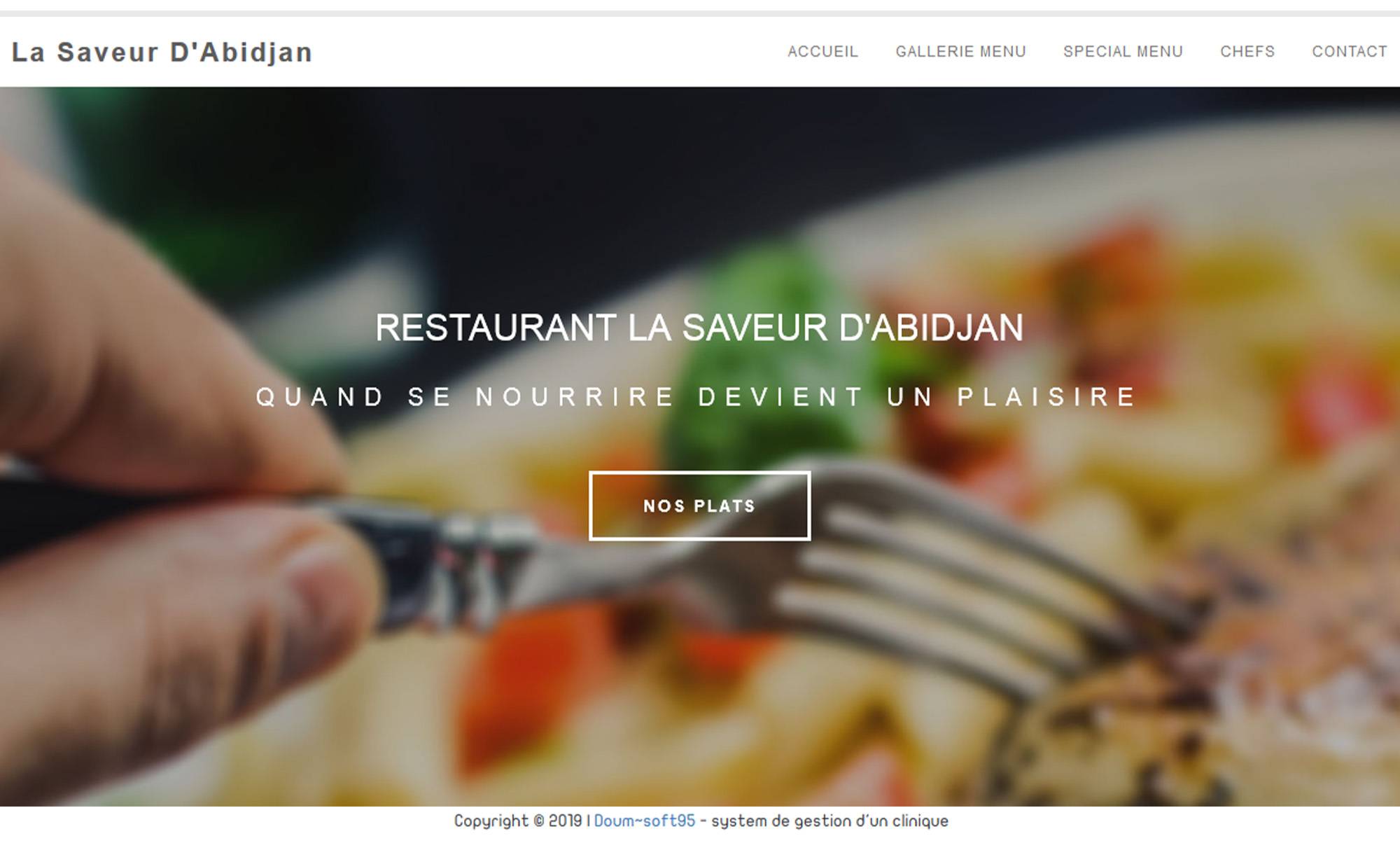The image size is (1400, 857).
Task: Click the Copyright word in the footer
Action: tap(491, 821)
